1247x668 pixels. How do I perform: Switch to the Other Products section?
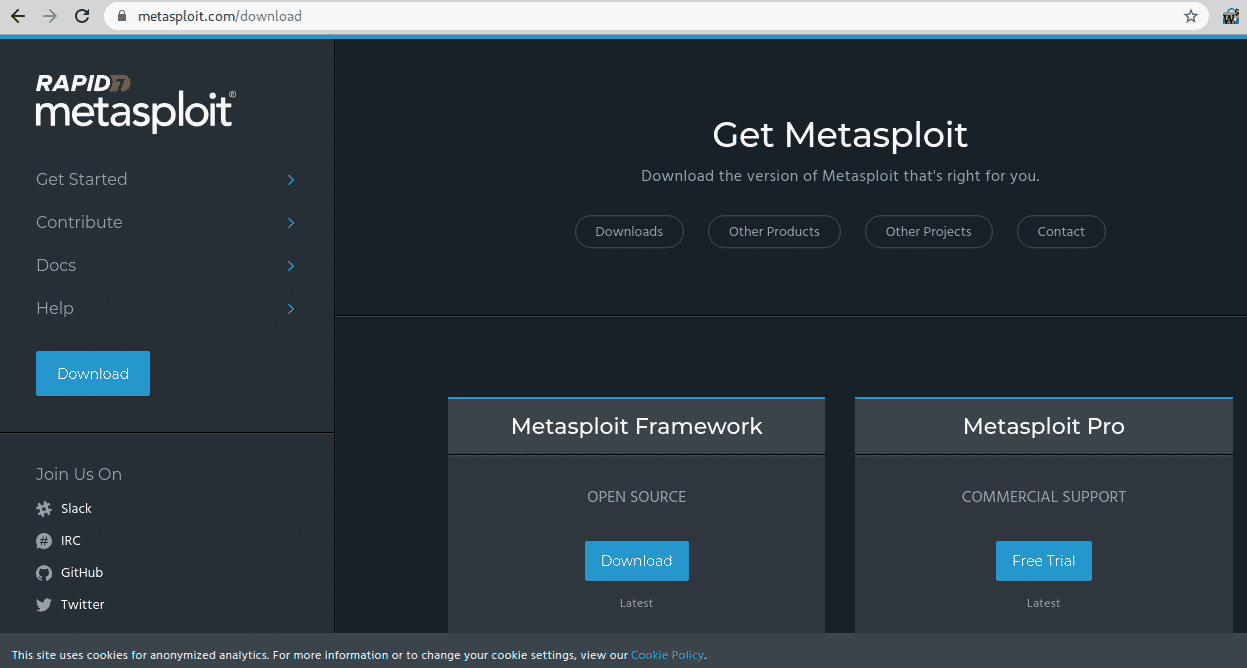(774, 231)
